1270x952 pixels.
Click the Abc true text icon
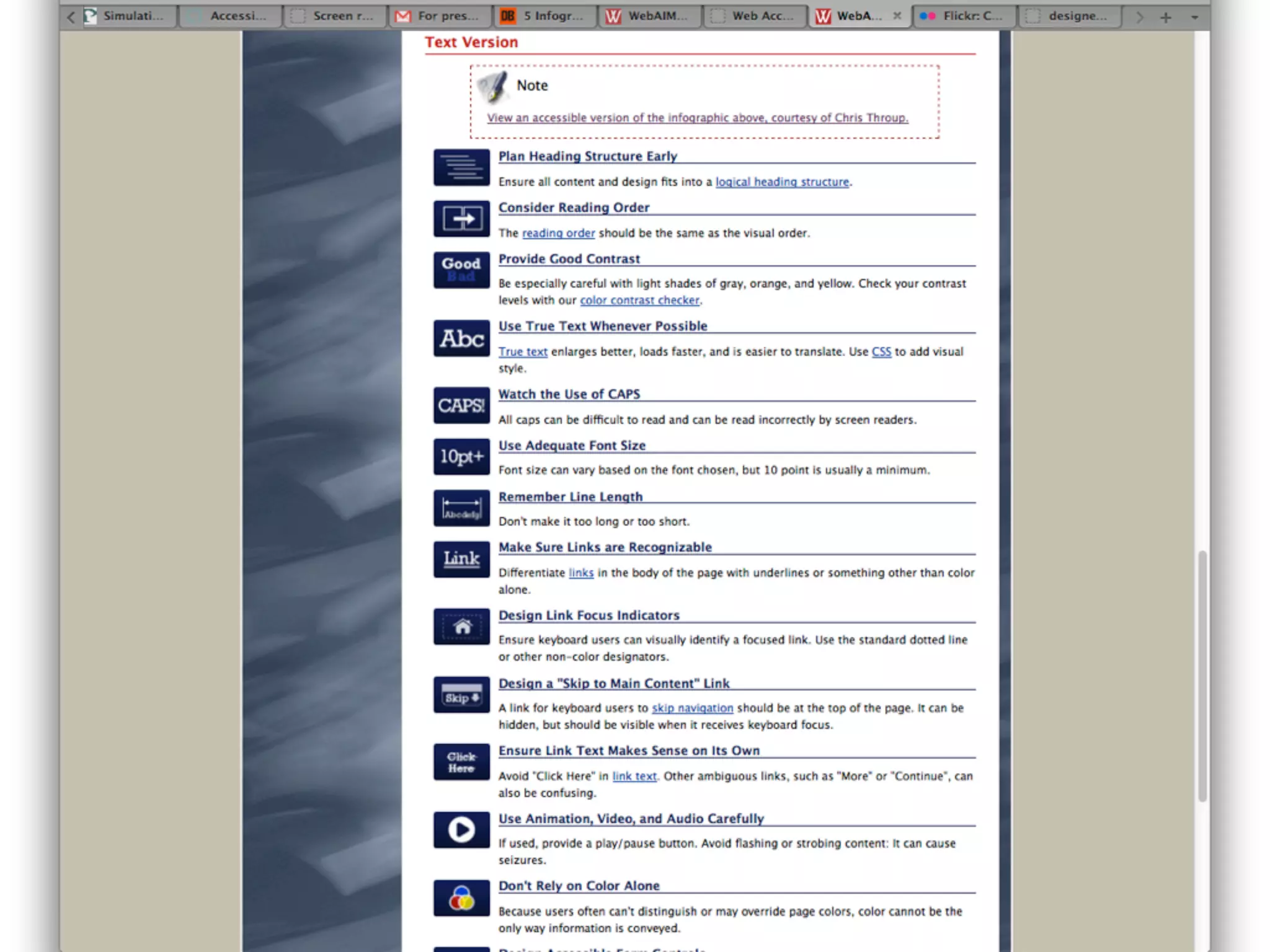[x=461, y=338]
